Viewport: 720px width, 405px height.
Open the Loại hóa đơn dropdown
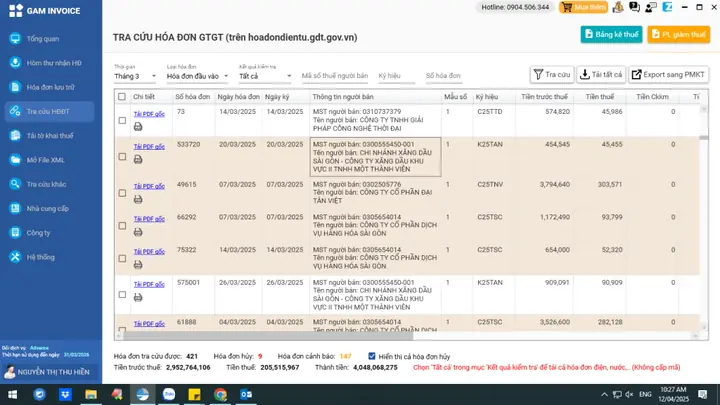pyautogui.click(x=197, y=76)
